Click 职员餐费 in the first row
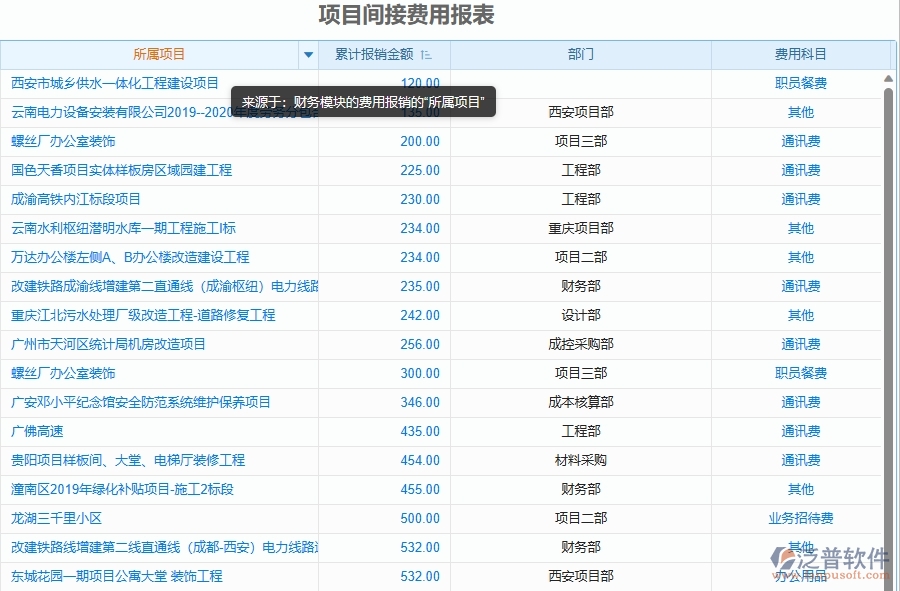The image size is (900, 591). 800,84
